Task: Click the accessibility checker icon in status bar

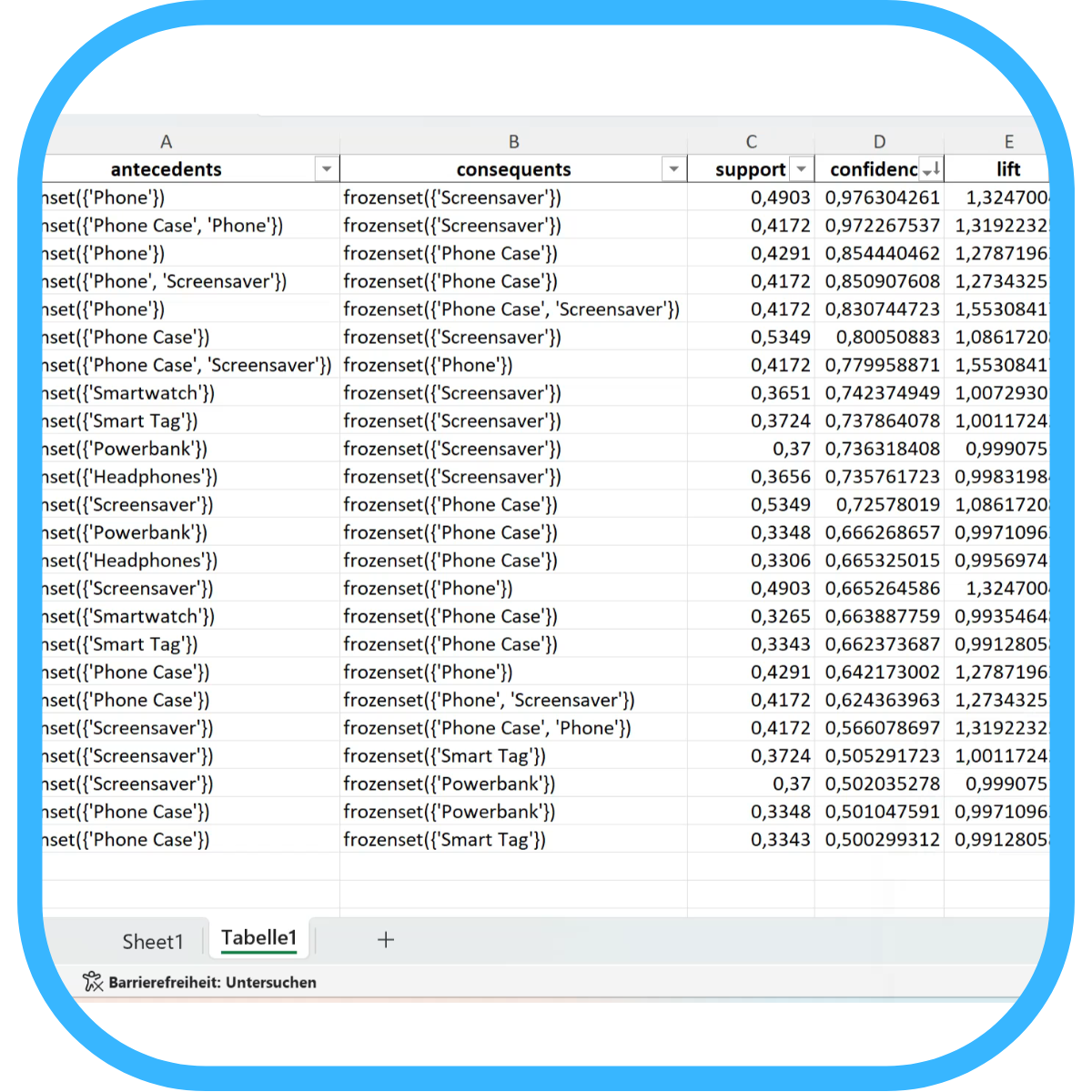Action: (x=93, y=982)
